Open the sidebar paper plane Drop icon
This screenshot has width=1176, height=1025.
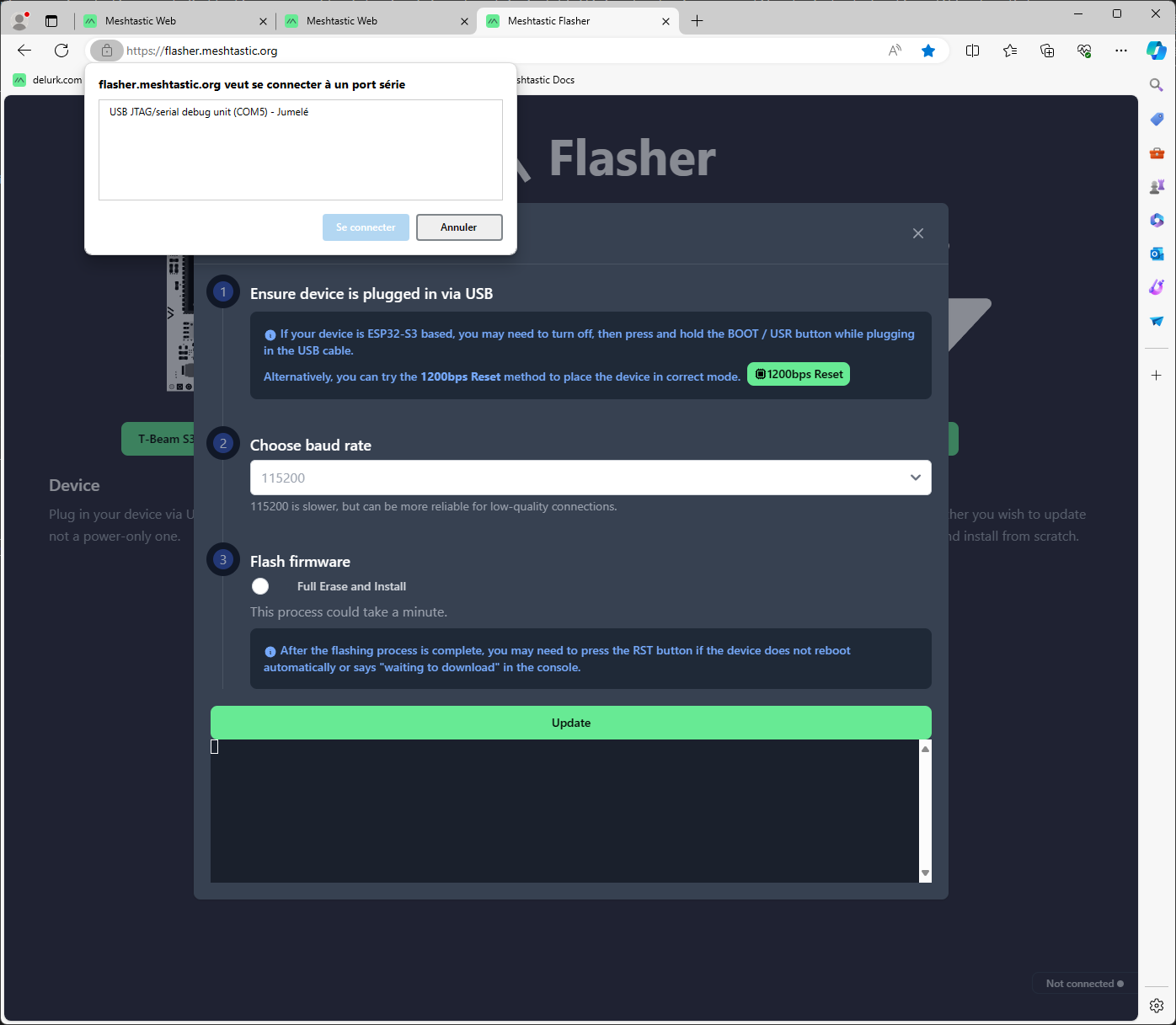click(1157, 321)
